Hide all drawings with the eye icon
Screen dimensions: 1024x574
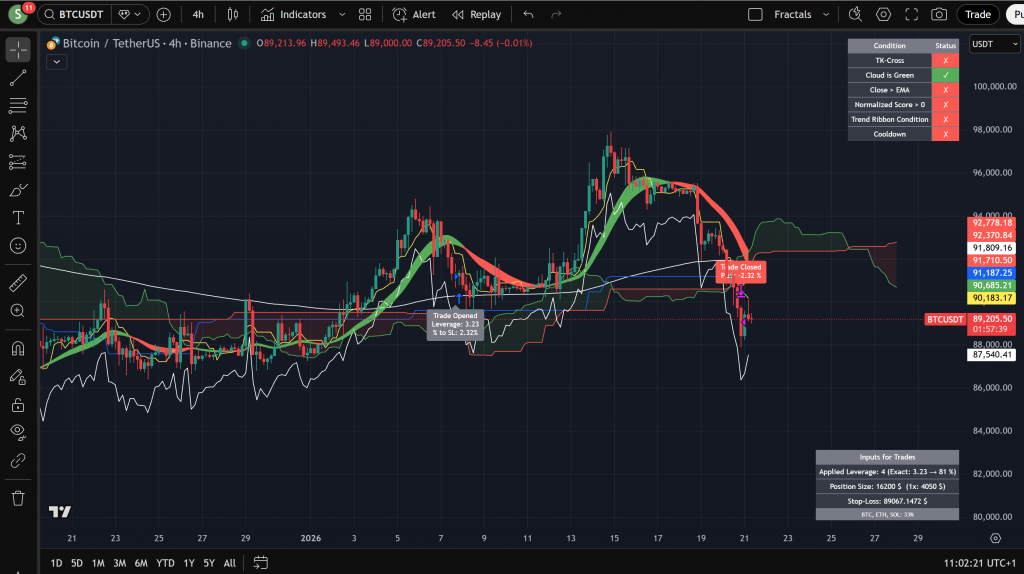click(18, 432)
